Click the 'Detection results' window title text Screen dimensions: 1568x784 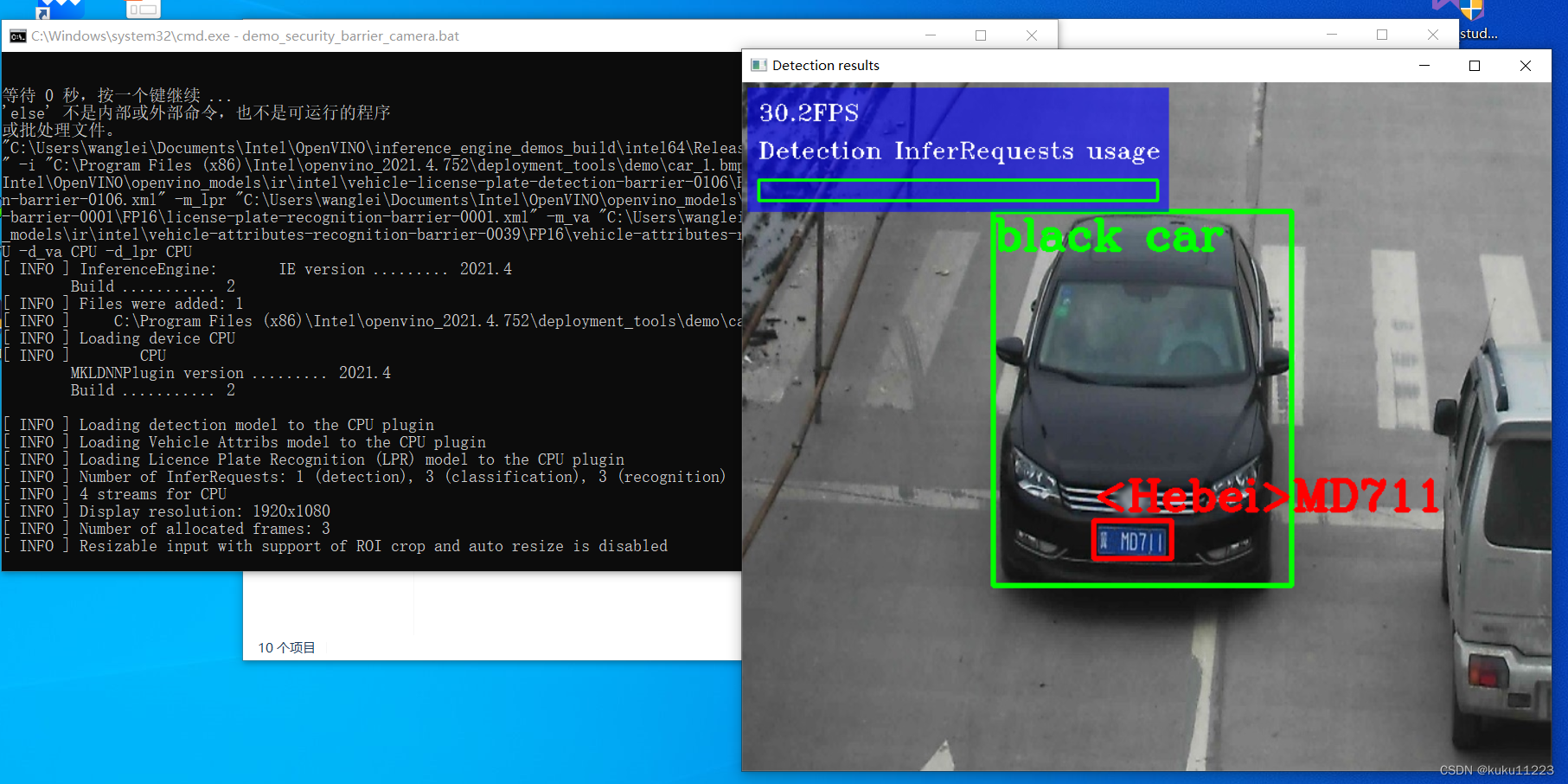[826, 66]
